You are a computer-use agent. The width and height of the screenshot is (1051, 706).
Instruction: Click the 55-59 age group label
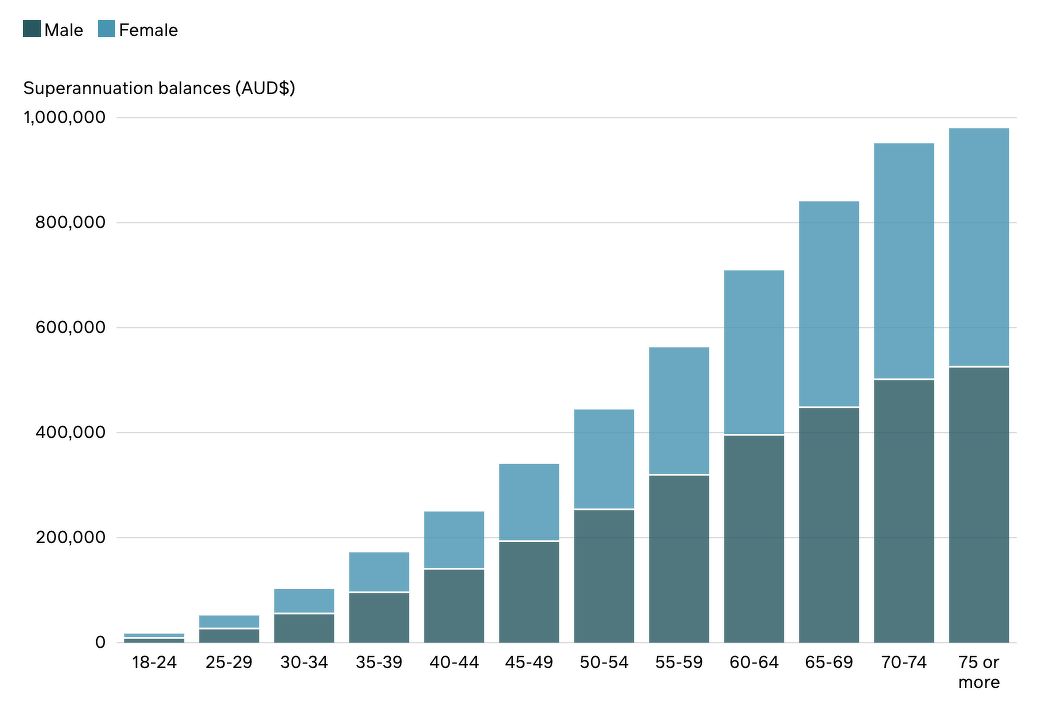(679, 662)
